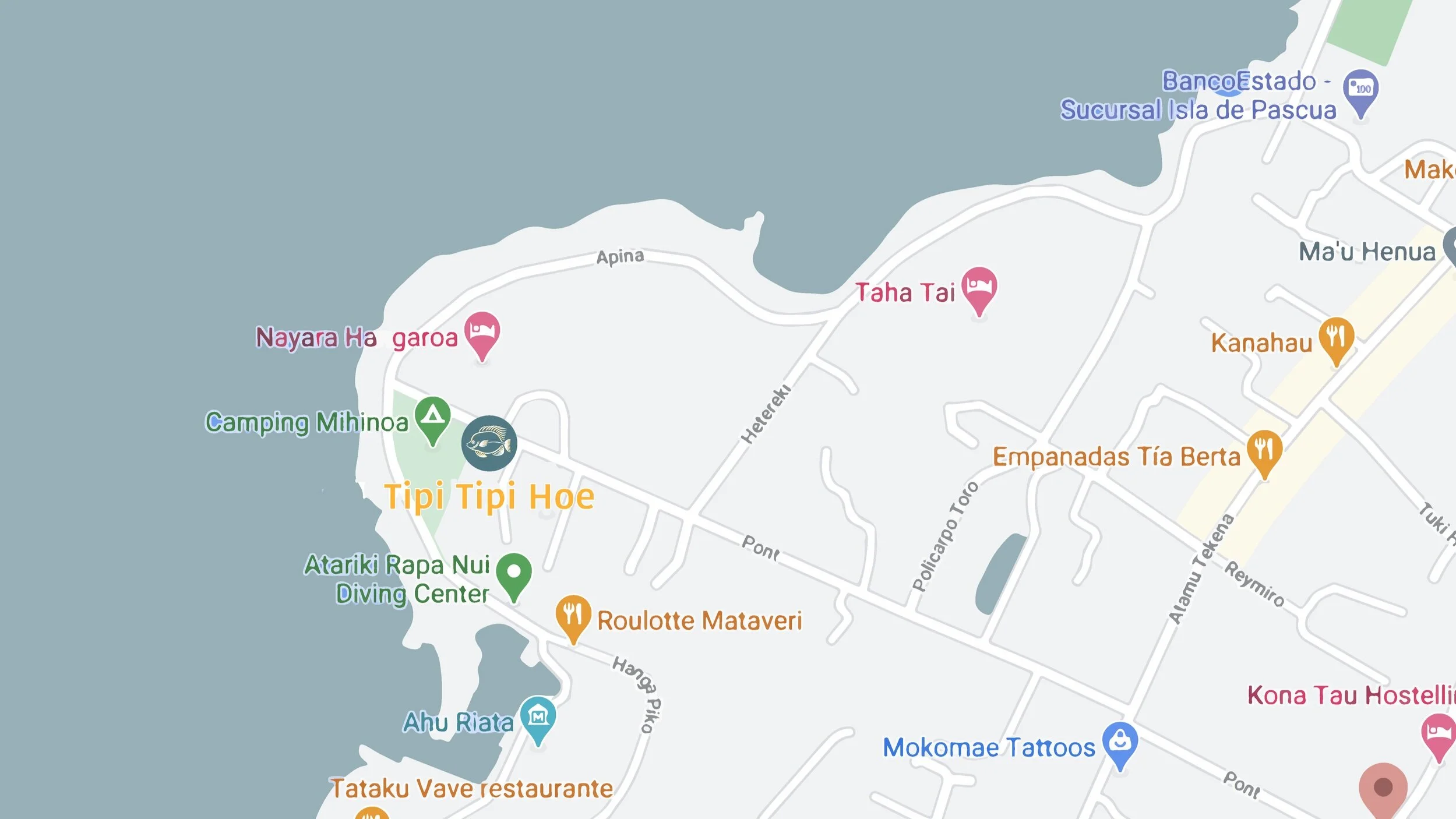Click the Policarpo Toro street label
The image size is (1456, 819).
pos(945,536)
